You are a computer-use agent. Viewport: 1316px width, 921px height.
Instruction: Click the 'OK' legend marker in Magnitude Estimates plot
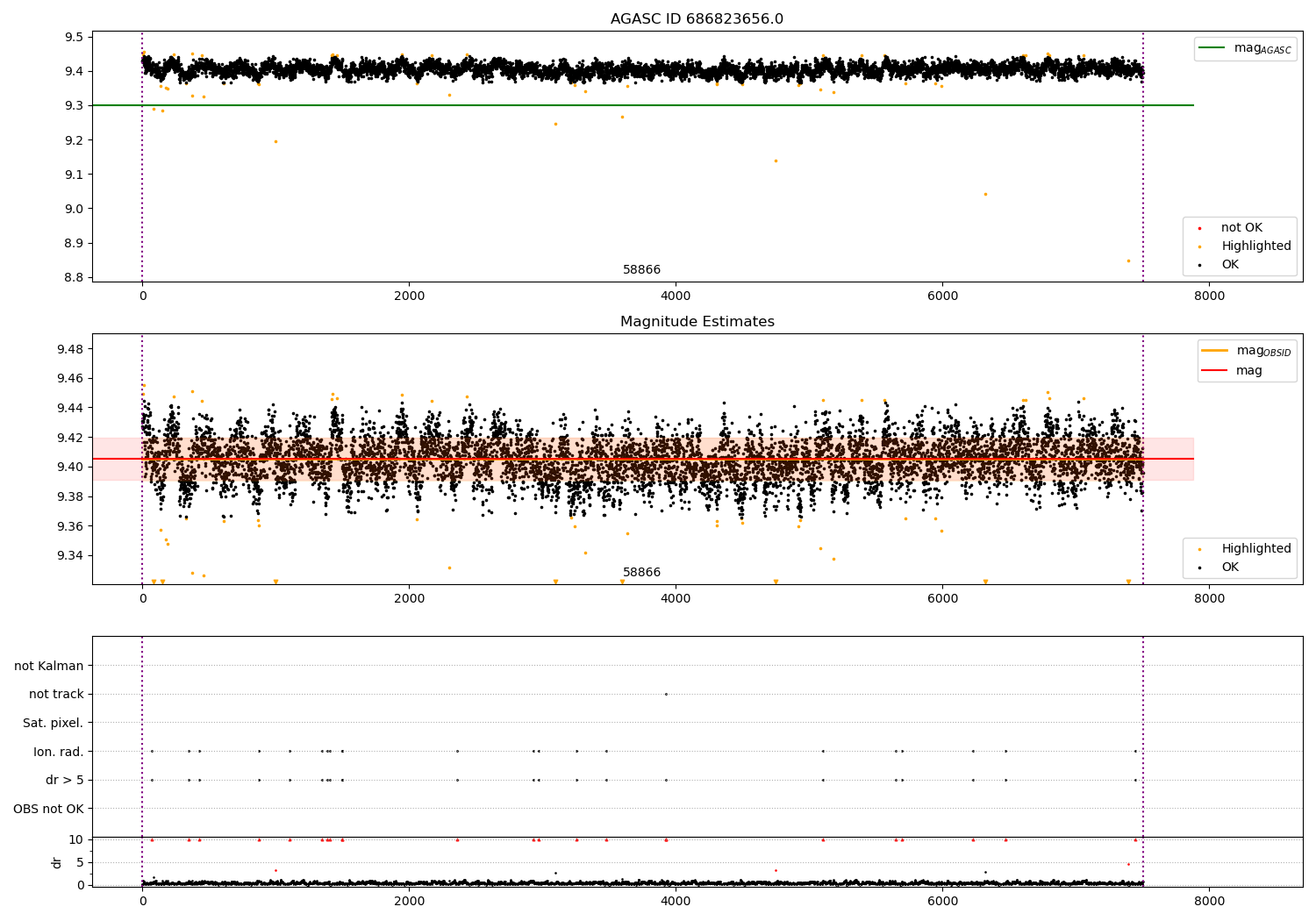[1199, 568]
